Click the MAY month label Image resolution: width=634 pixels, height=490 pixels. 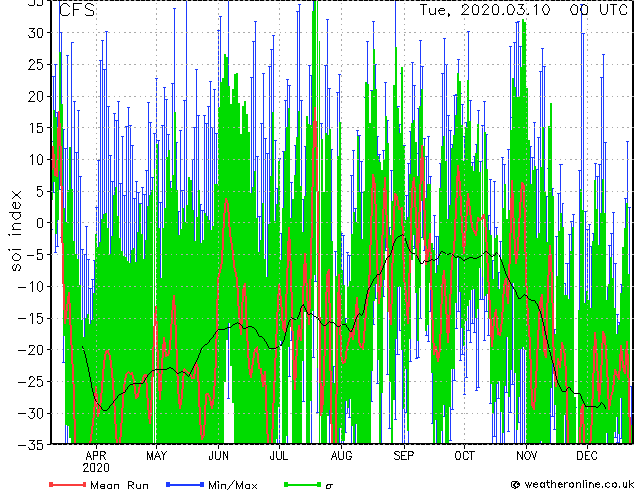click(x=156, y=456)
